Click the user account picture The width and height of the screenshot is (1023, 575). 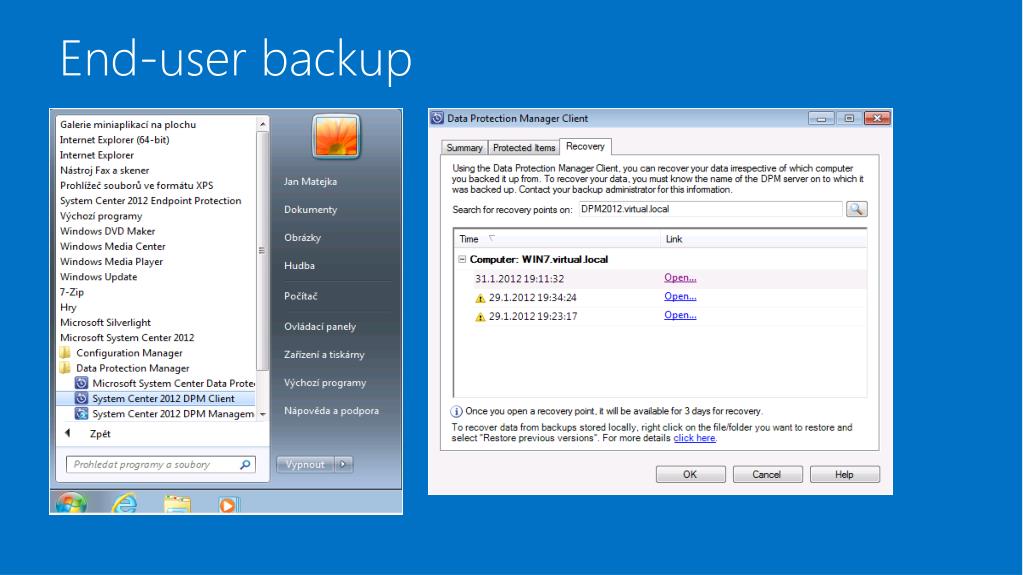(x=336, y=136)
